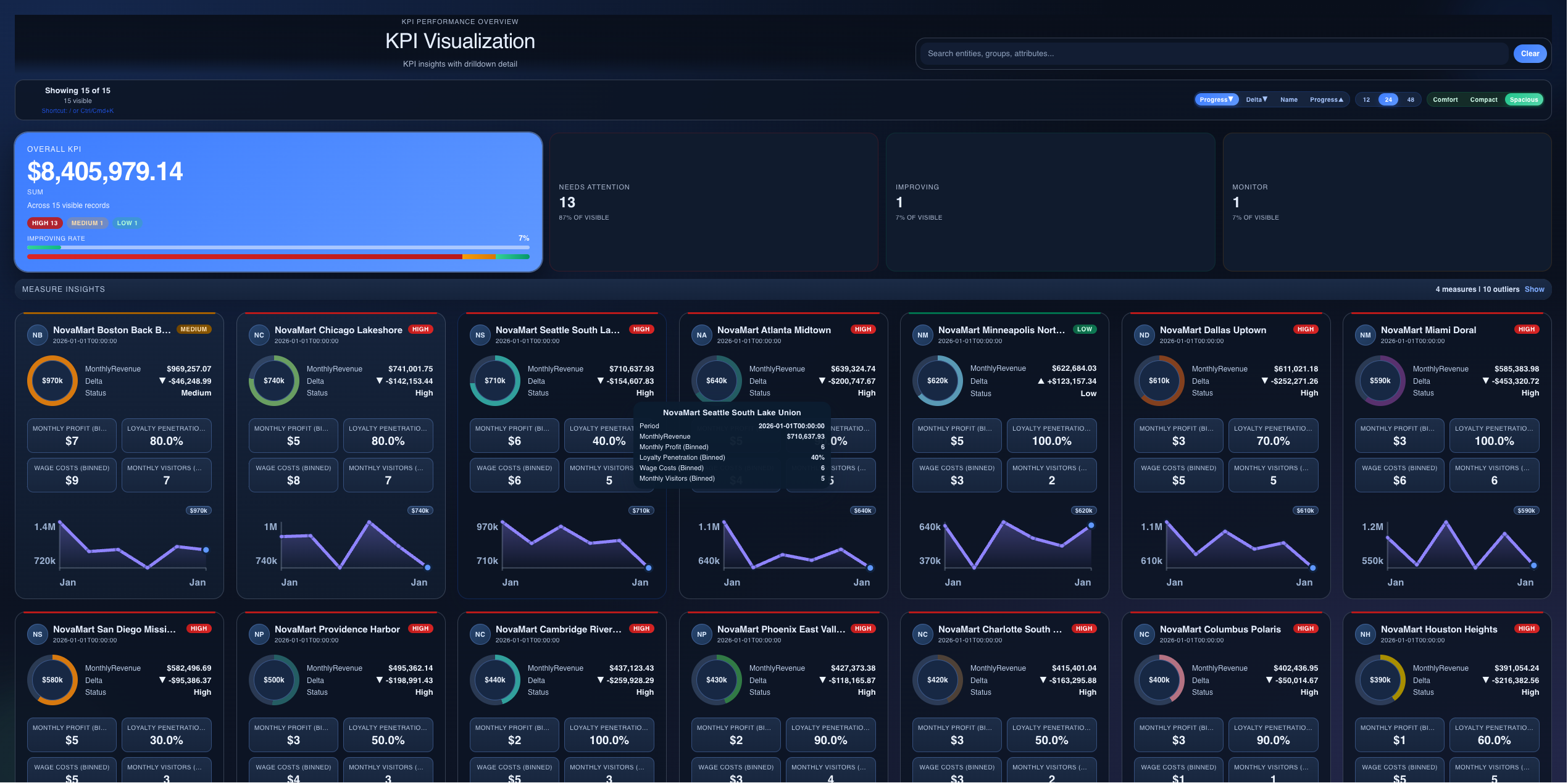Screen dimensions: 1568x783
Task: Click the $500k donut gauge on Providence card
Action: (274, 680)
